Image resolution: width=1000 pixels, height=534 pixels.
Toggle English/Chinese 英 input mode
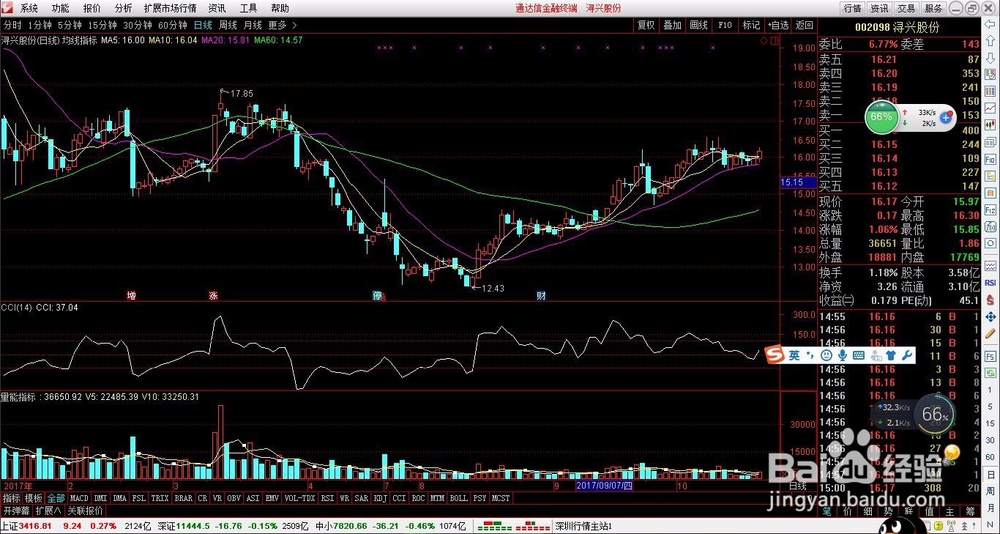pyautogui.click(x=794, y=355)
